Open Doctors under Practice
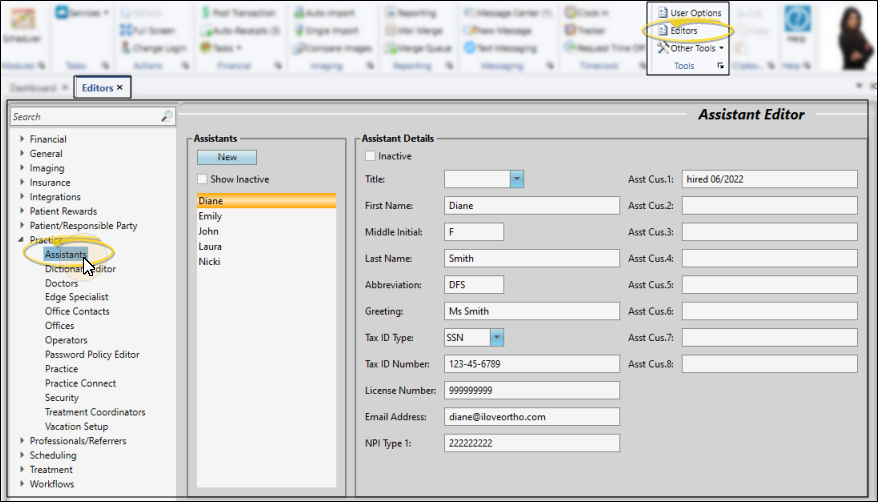The image size is (878, 502). coord(62,283)
